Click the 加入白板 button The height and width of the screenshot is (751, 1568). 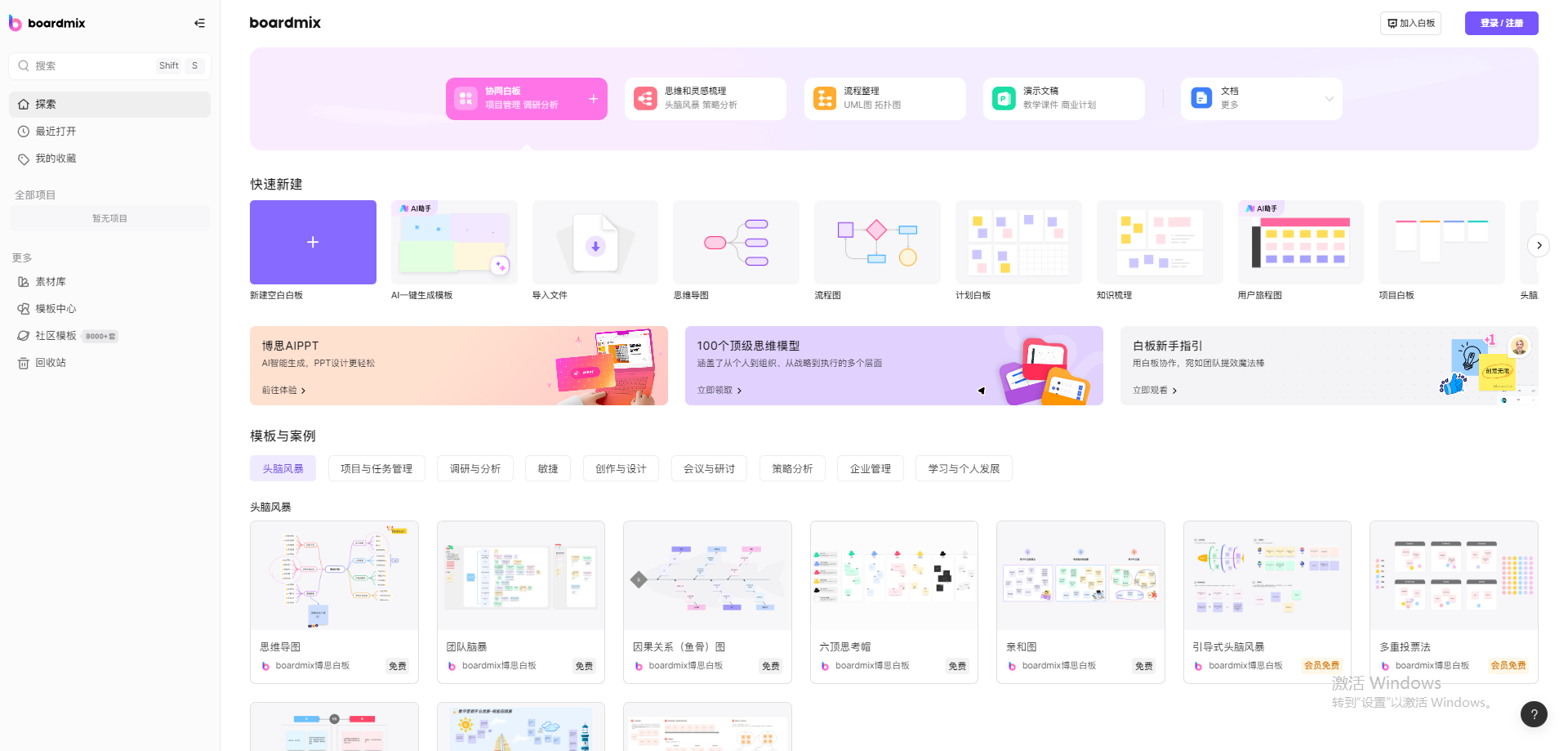(x=1410, y=23)
